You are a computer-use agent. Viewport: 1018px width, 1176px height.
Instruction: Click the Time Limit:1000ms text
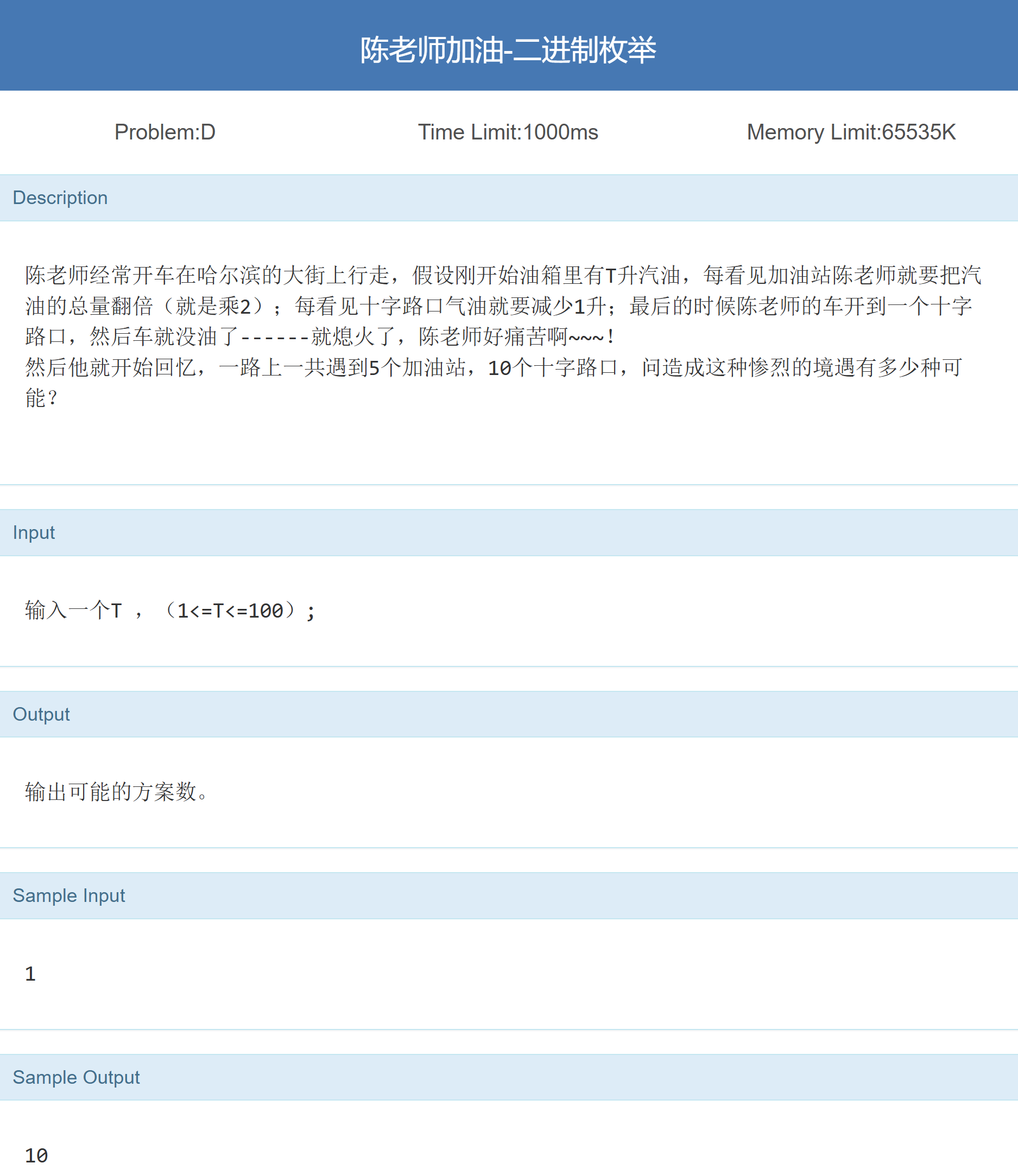508,132
